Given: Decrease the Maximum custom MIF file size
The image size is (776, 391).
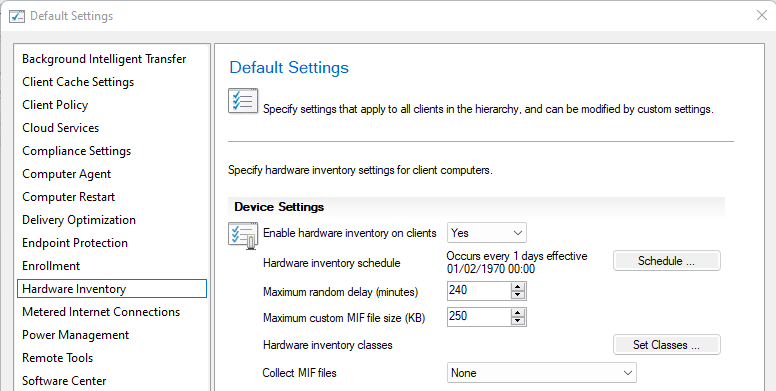Looking at the screenshot, I should 518,321.
